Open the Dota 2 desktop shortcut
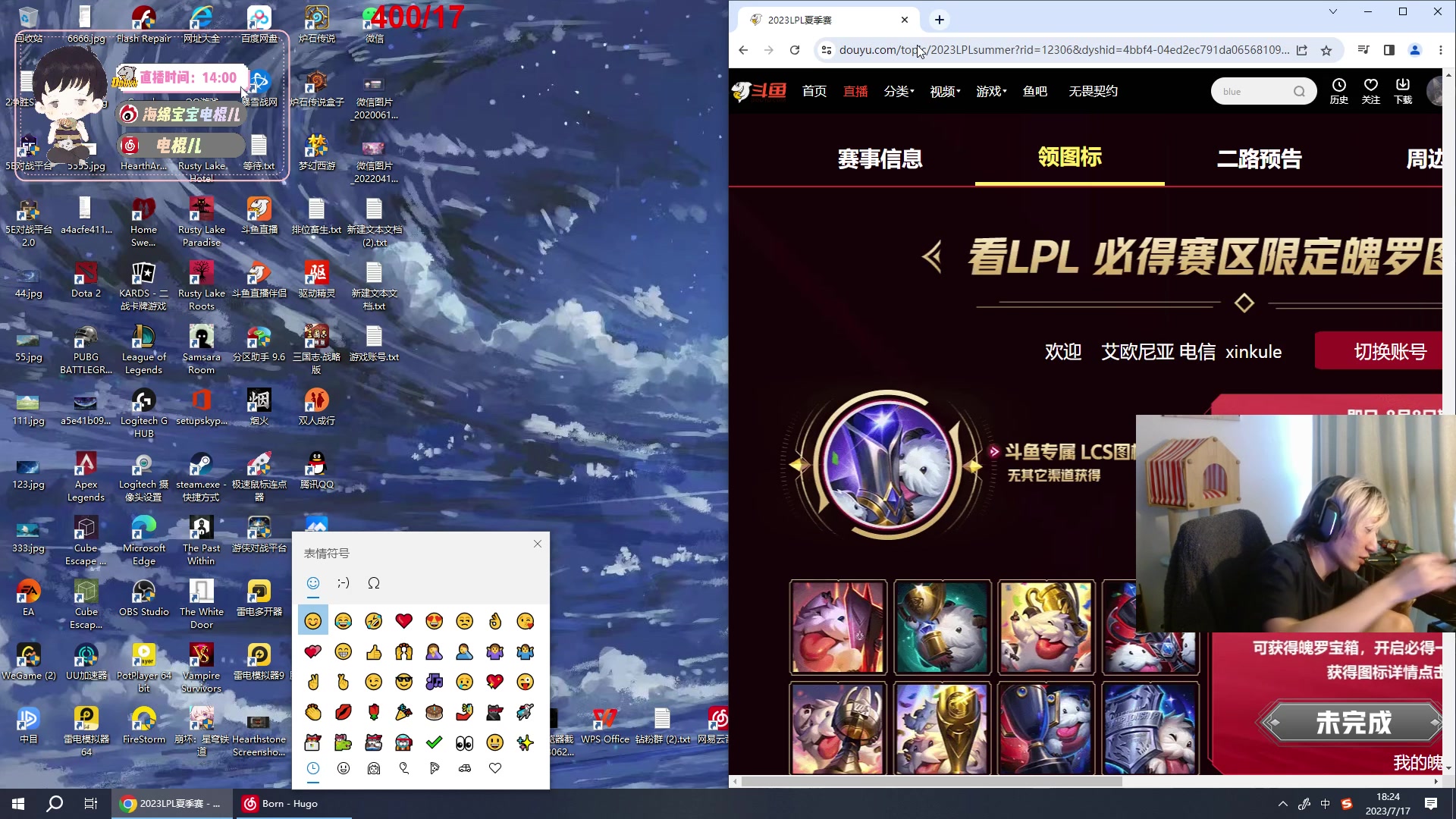This screenshot has width=1456, height=819. coord(86,280)
